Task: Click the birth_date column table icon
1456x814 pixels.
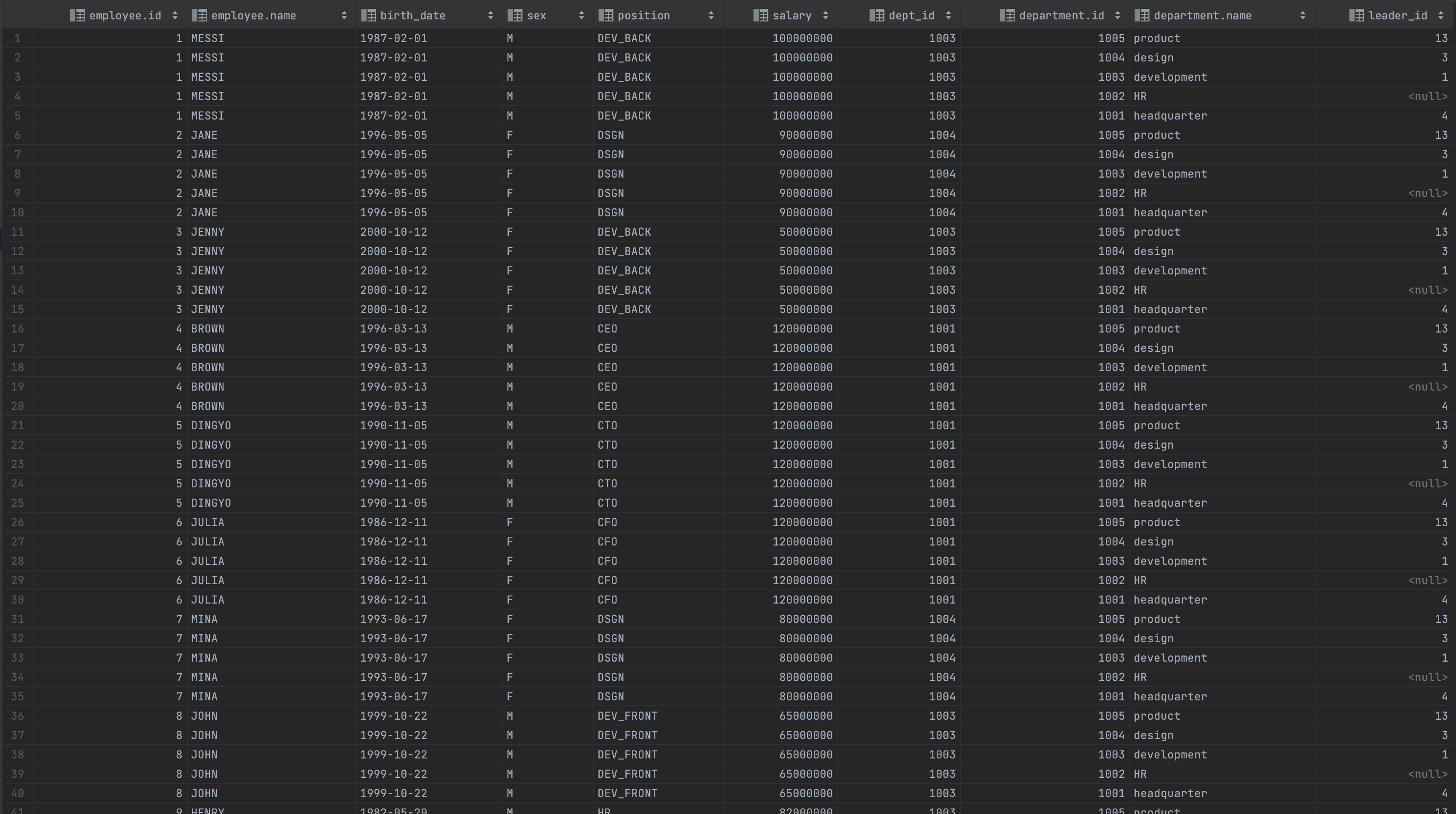Action: (x=368, y=15)
